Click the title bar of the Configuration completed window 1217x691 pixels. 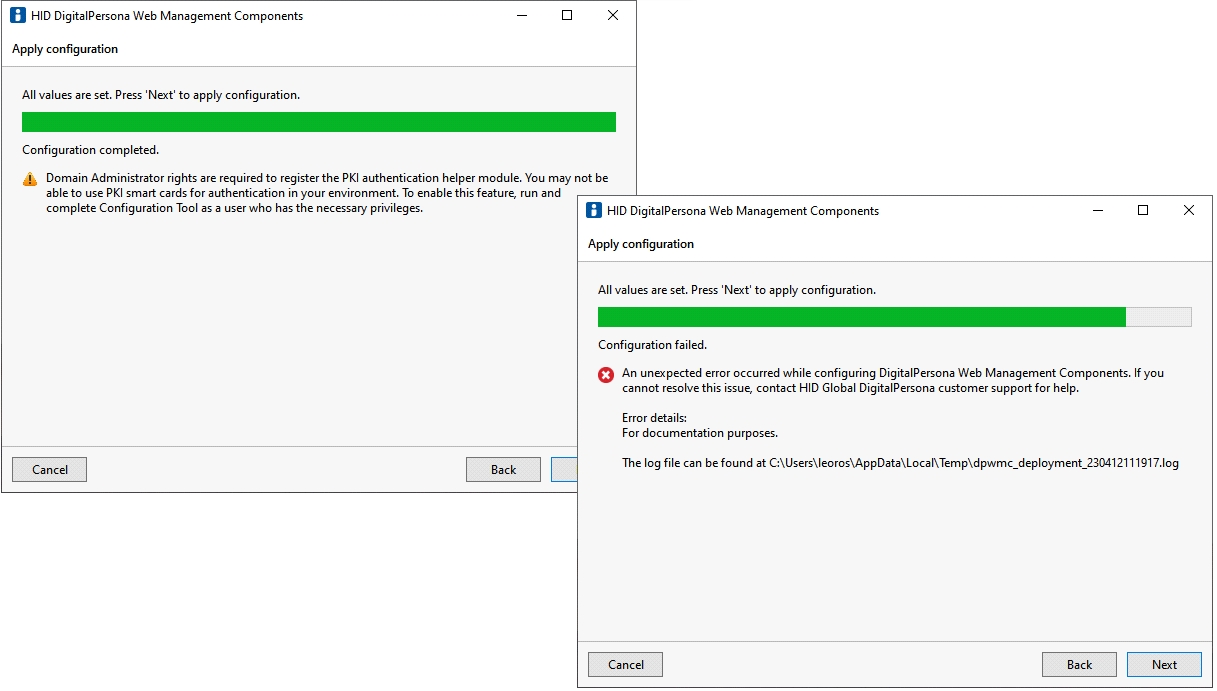tap(400, 16)
